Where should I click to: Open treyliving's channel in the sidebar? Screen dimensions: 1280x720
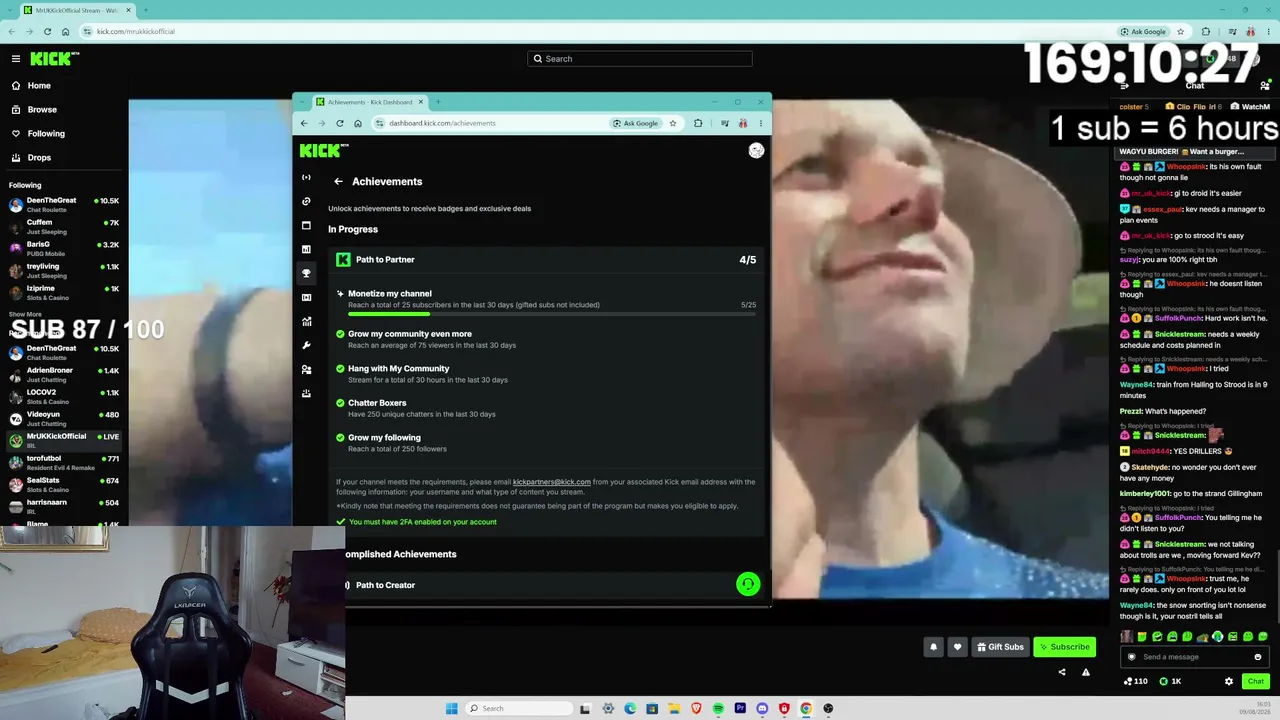(x=64, y=271)
